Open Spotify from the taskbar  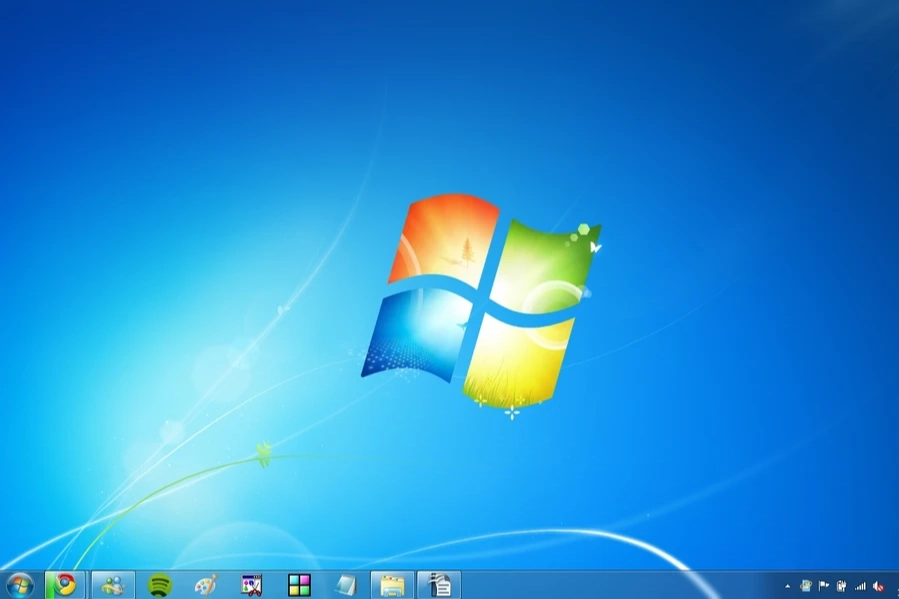coord(159,585)
